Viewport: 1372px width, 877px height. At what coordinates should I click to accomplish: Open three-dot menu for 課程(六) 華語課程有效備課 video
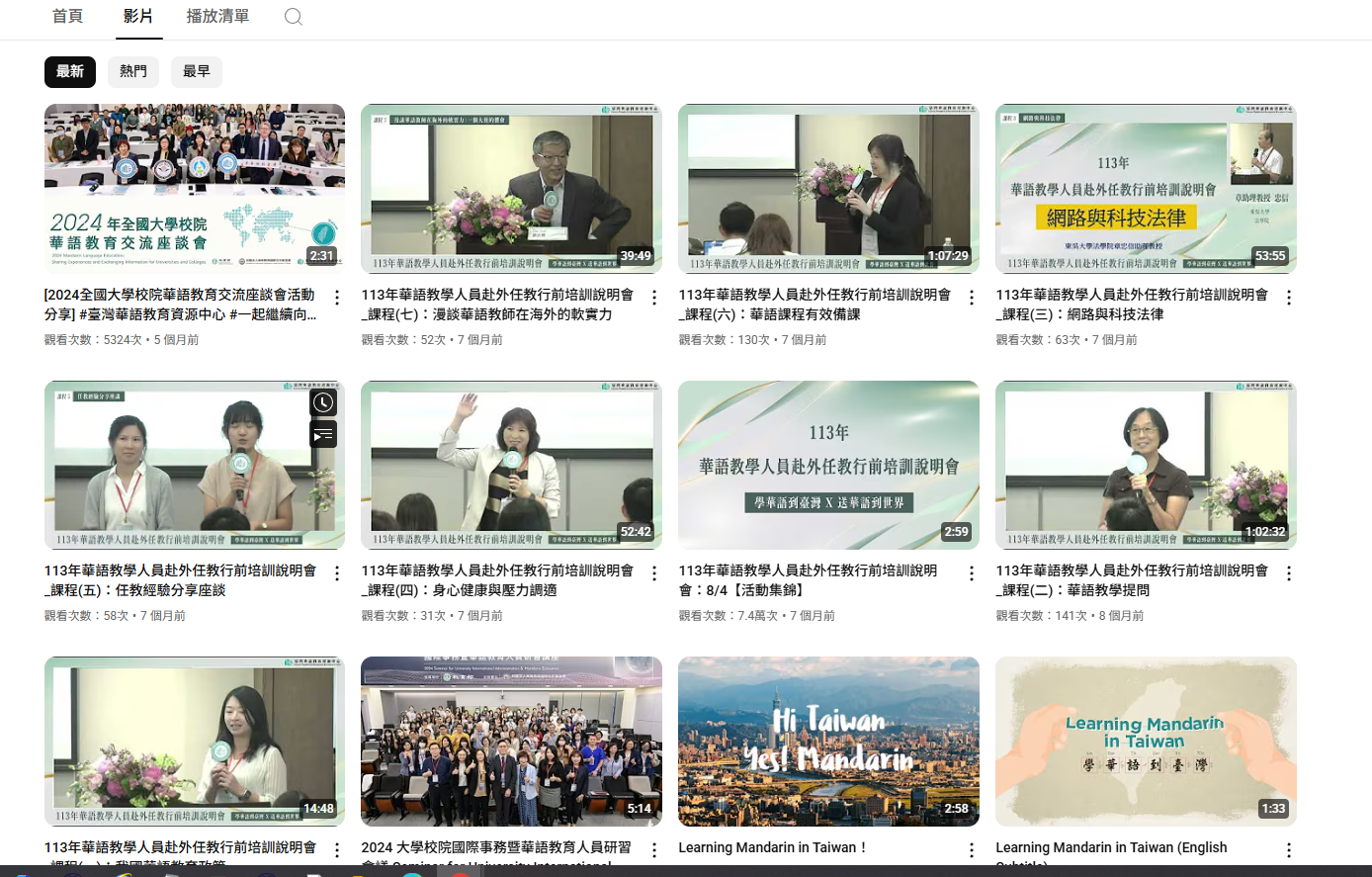[972, 298]
